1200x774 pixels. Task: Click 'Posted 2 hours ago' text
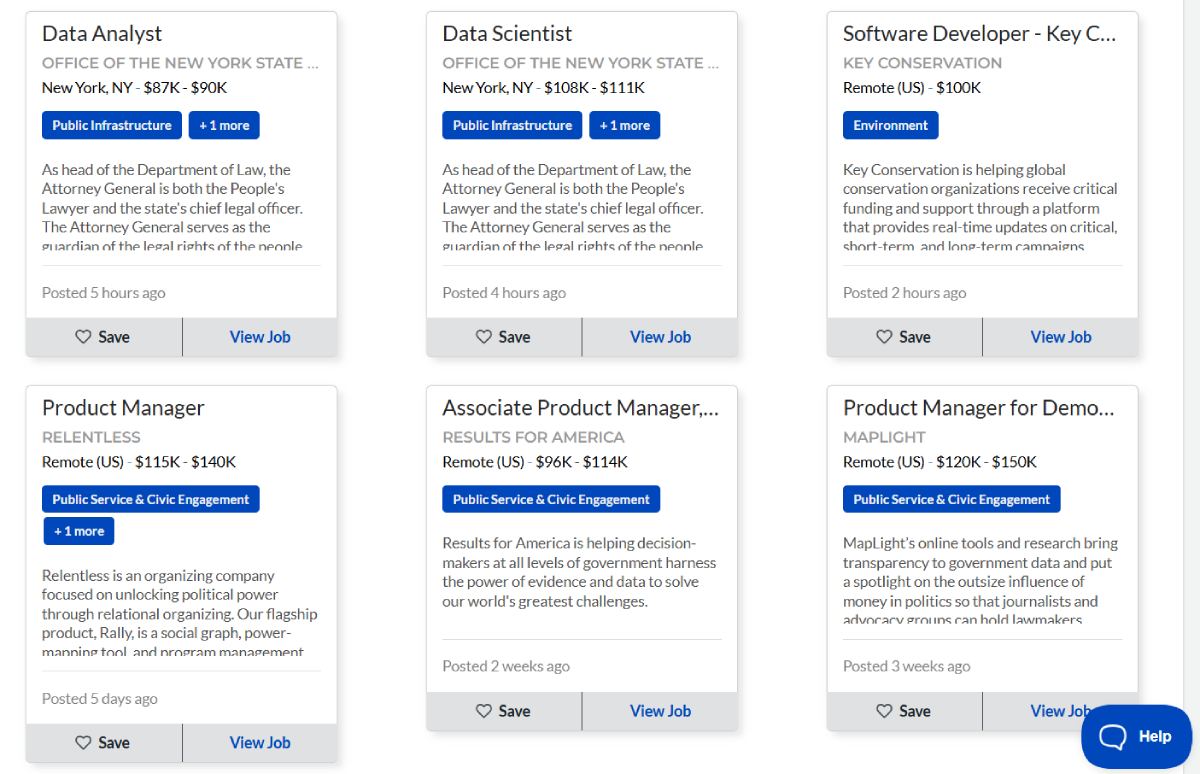point(905,293)
